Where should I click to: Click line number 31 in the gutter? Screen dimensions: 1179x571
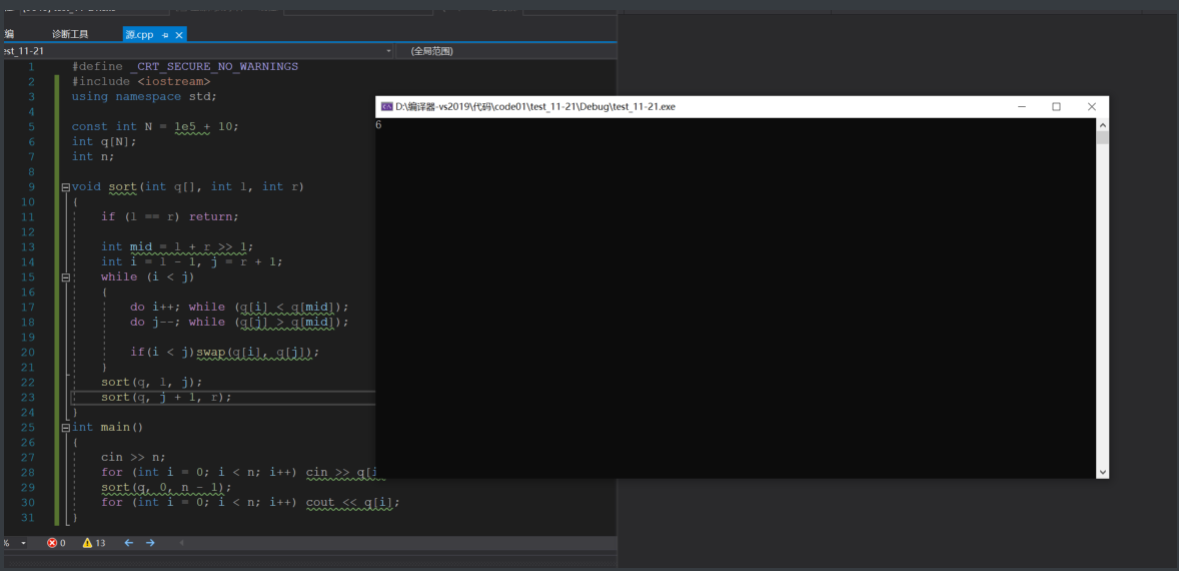28,518
